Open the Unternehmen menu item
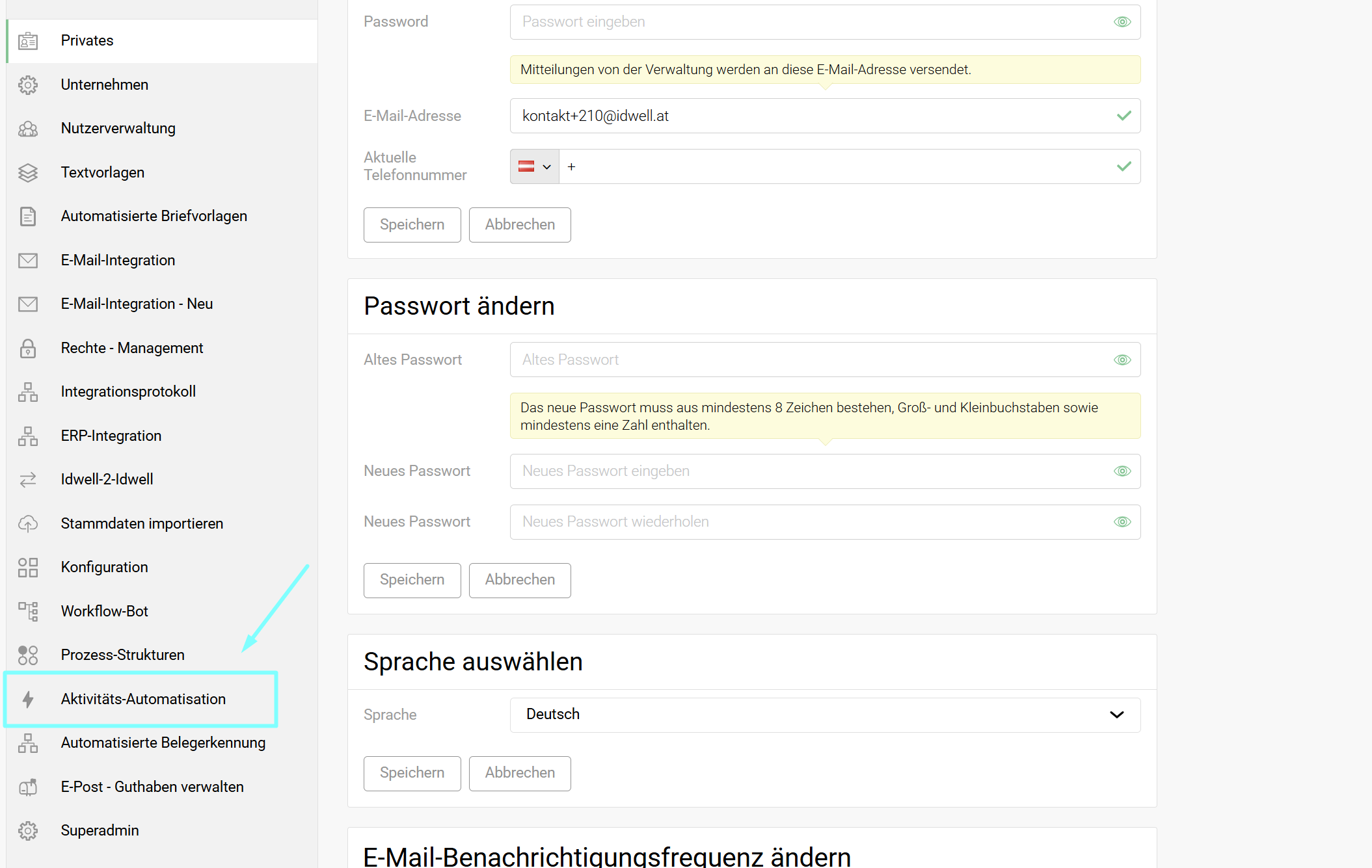The image size is (1372, 868). click(x=105, y=85)
